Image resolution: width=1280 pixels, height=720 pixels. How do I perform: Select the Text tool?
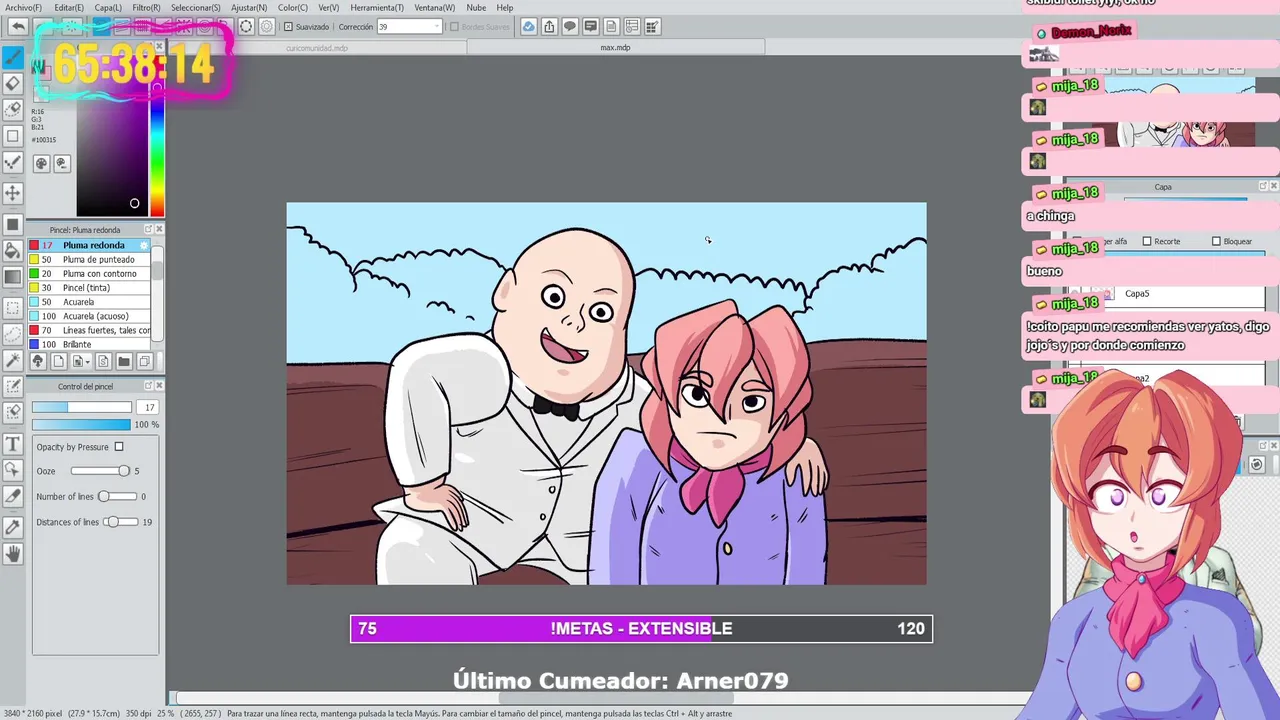[13, 443]
